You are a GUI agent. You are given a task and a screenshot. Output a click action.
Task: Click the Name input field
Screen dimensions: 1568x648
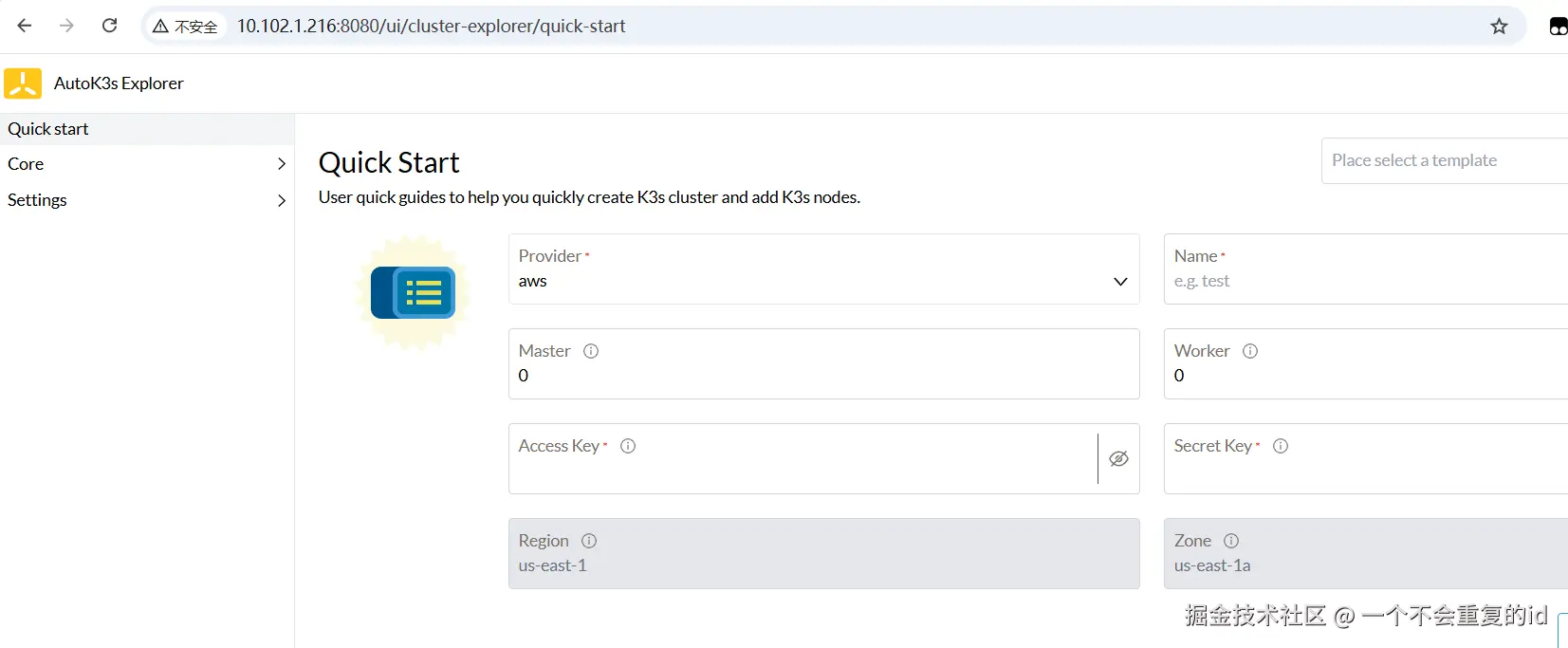coord(1366,281)
